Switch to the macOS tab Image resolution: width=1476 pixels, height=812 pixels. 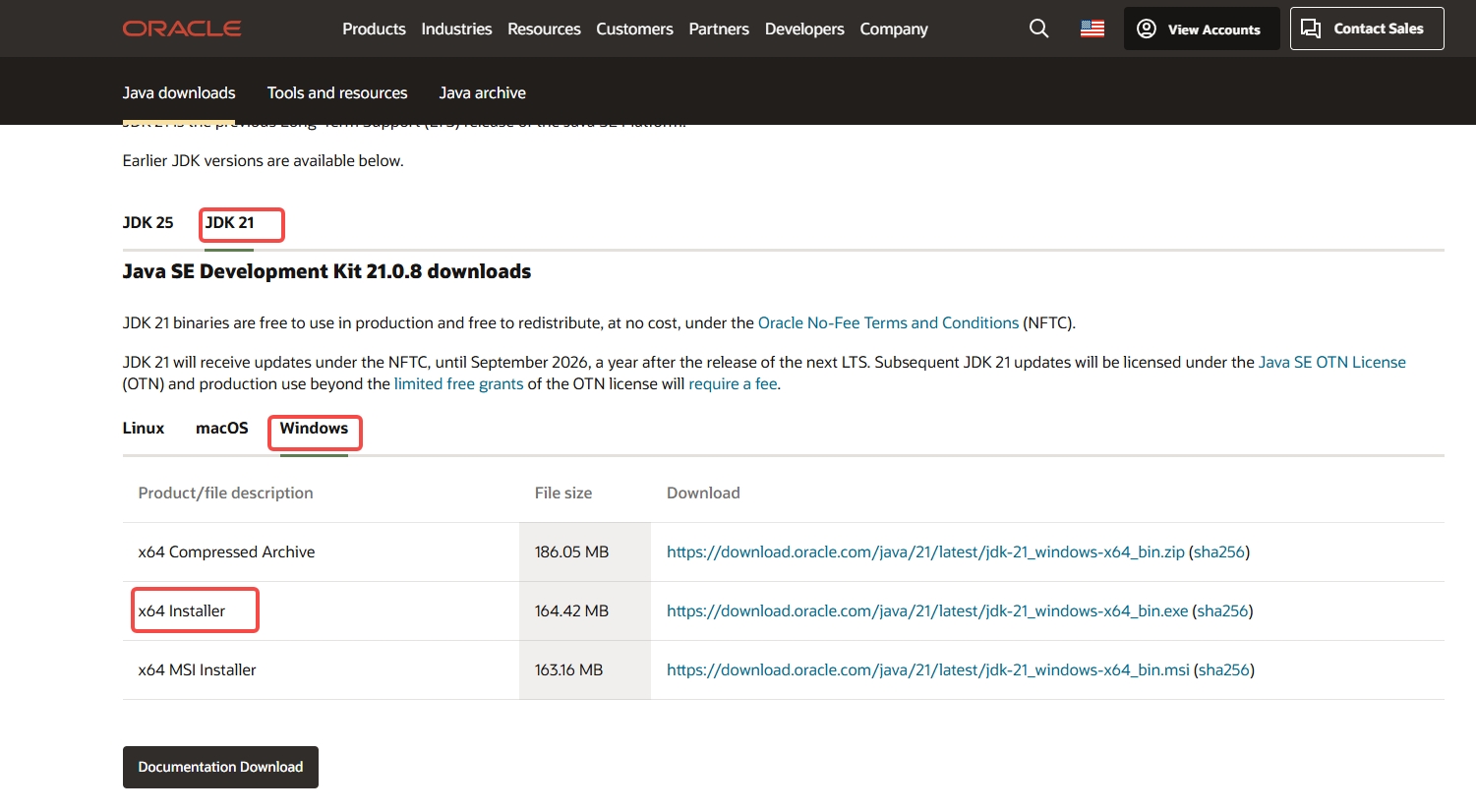tap(222, 428)
